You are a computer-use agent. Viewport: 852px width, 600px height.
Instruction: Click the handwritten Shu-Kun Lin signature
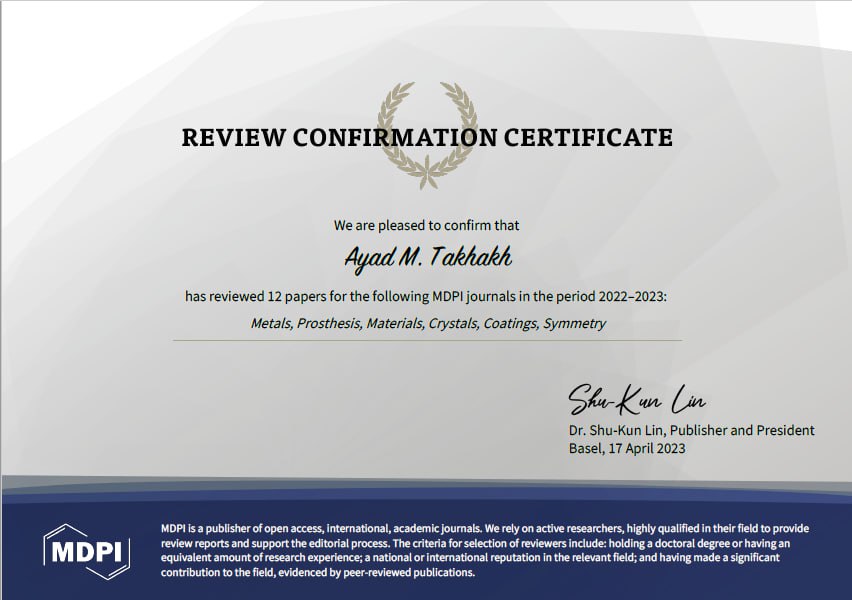tap(637, 399)
